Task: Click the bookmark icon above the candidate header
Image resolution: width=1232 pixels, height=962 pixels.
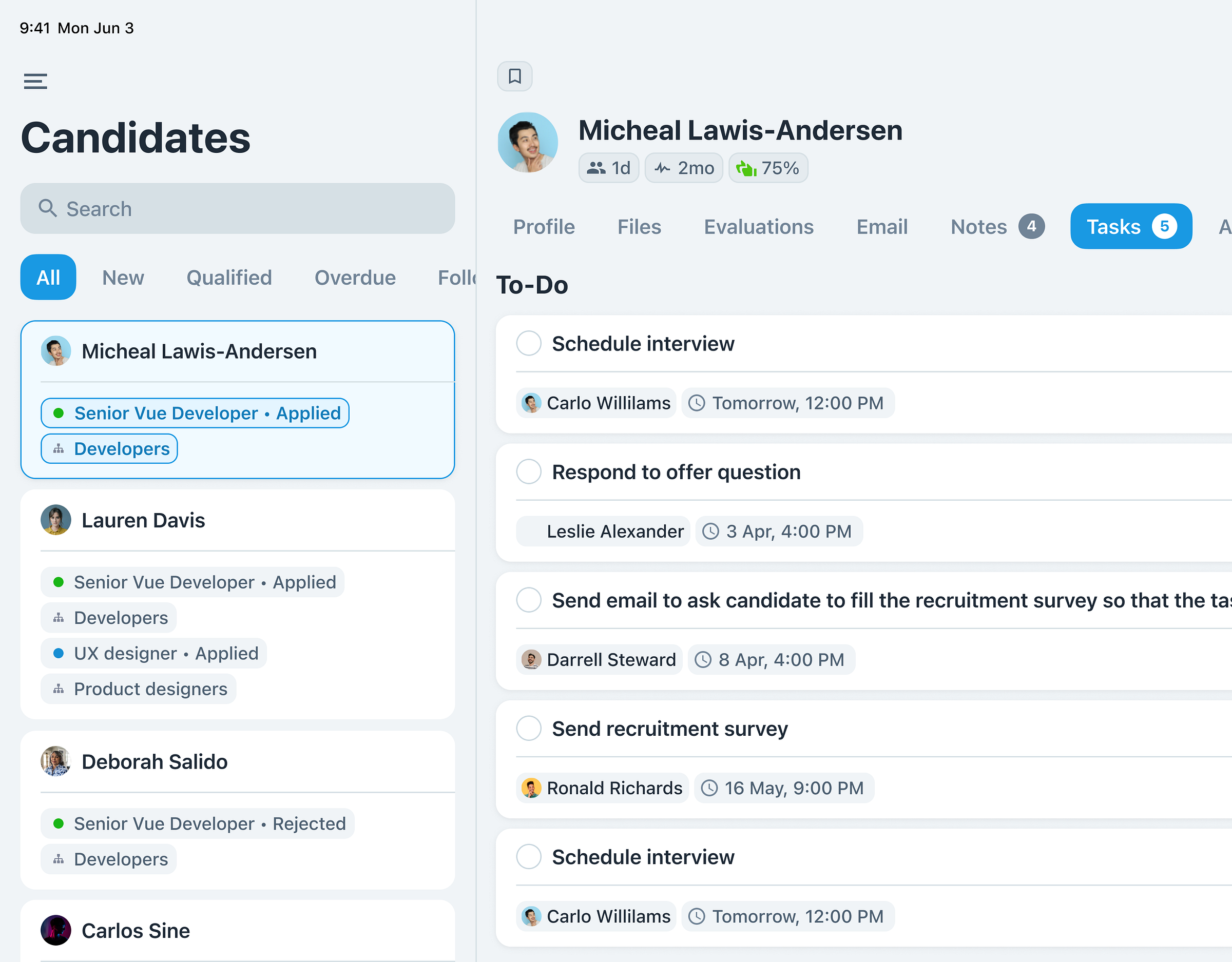Action: 514,76
